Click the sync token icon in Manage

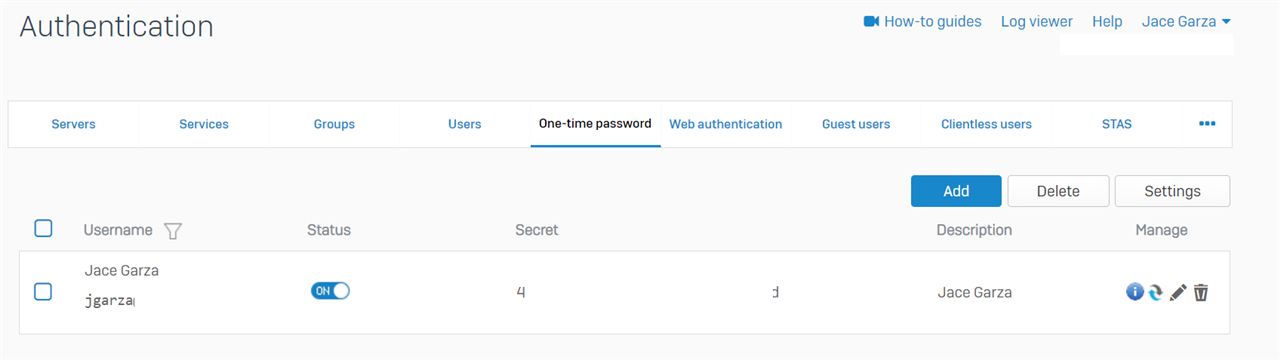(x=1156, y=292)
